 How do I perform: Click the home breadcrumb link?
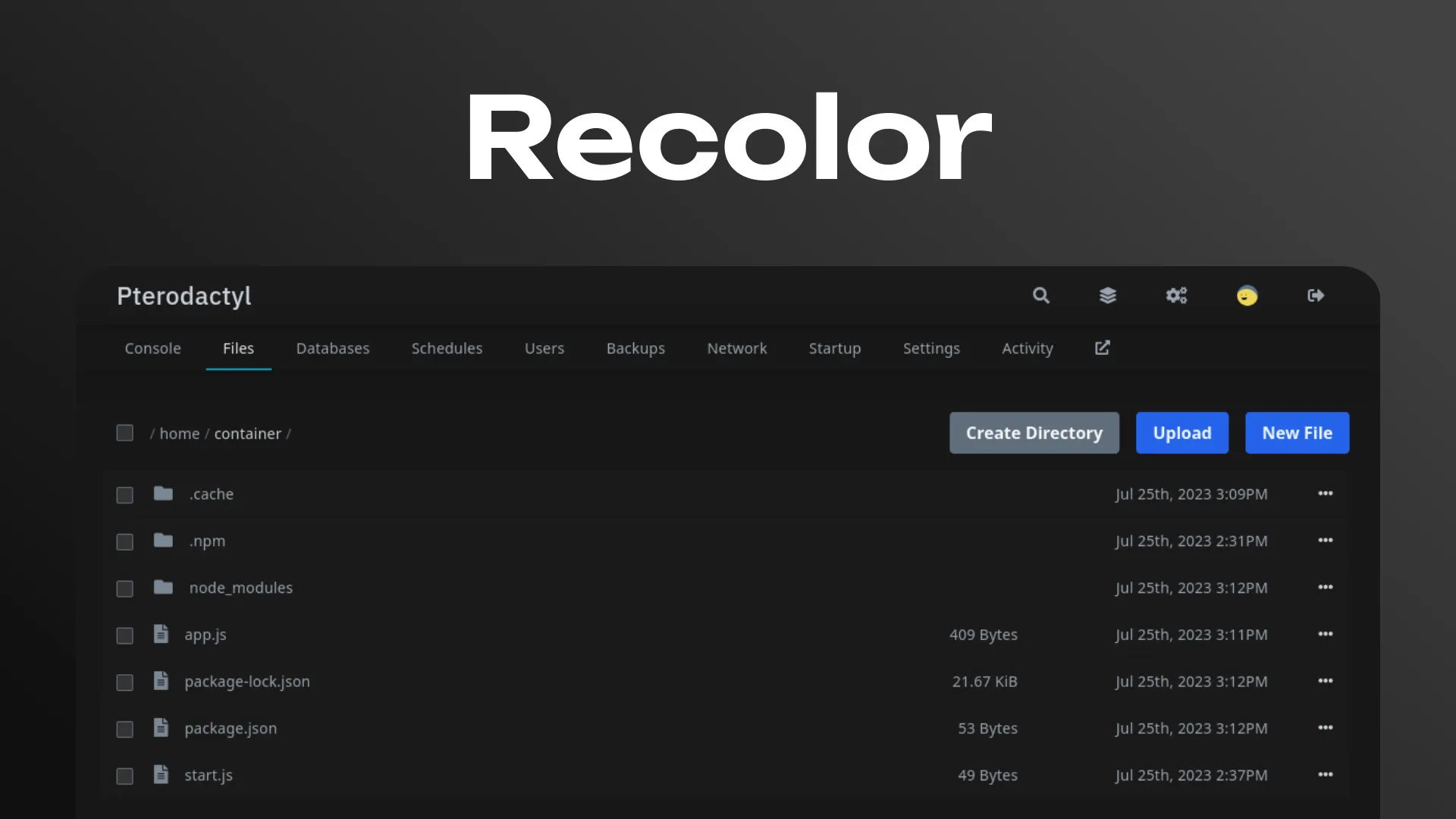[179, 434]
